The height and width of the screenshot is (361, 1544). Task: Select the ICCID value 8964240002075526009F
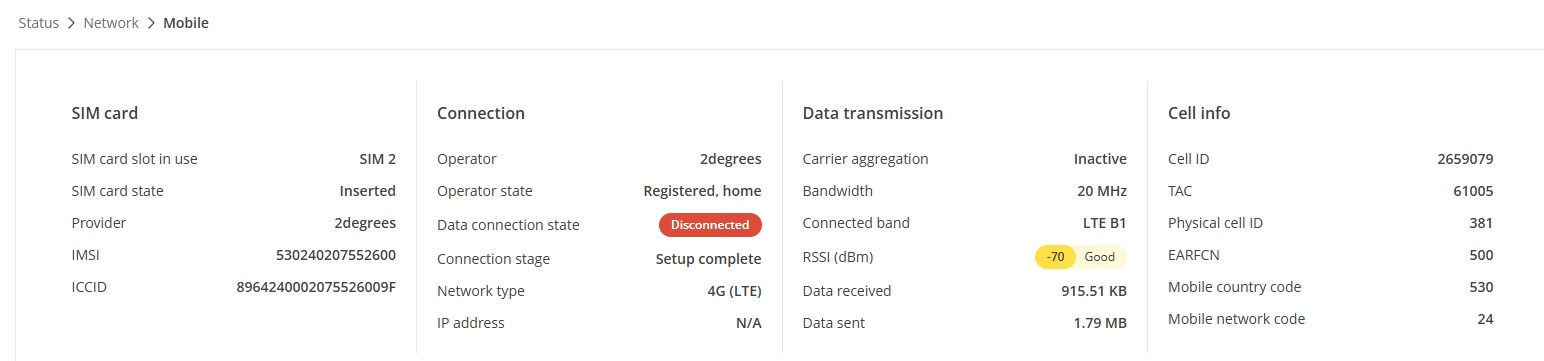316,287
